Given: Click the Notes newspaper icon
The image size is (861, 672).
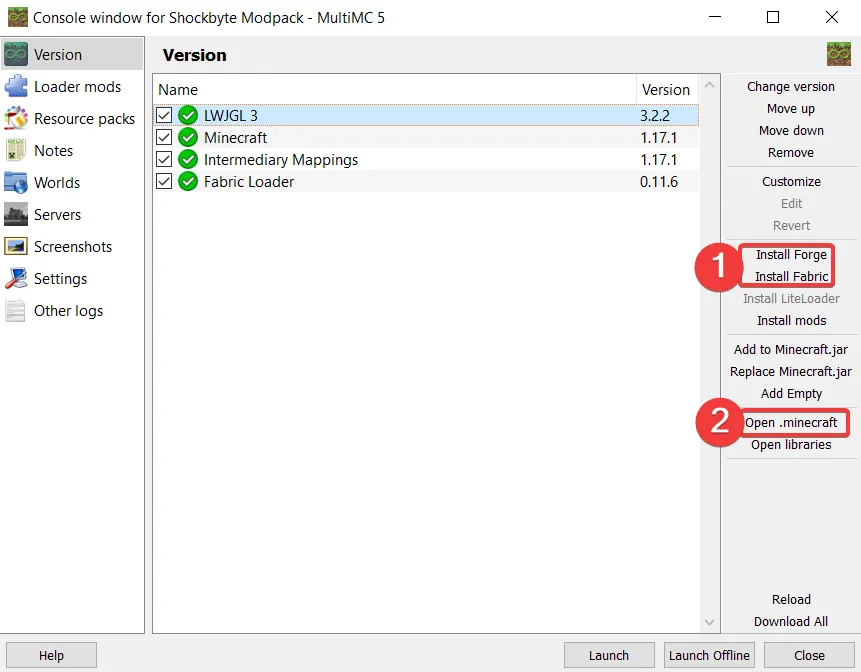Looking at the screenshot, I should (16, 150).
